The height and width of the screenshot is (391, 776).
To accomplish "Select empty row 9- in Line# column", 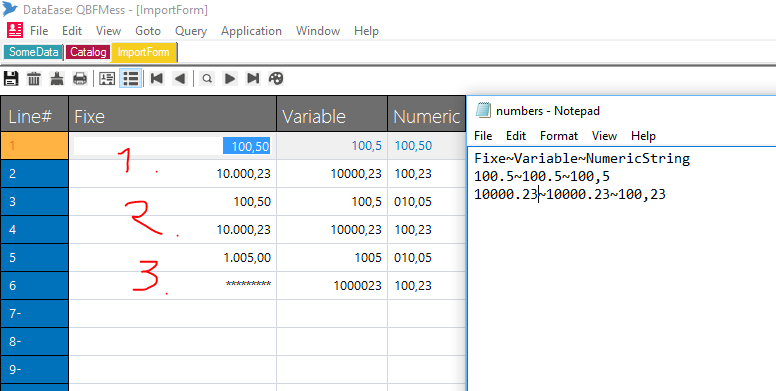I will [35, 369].
